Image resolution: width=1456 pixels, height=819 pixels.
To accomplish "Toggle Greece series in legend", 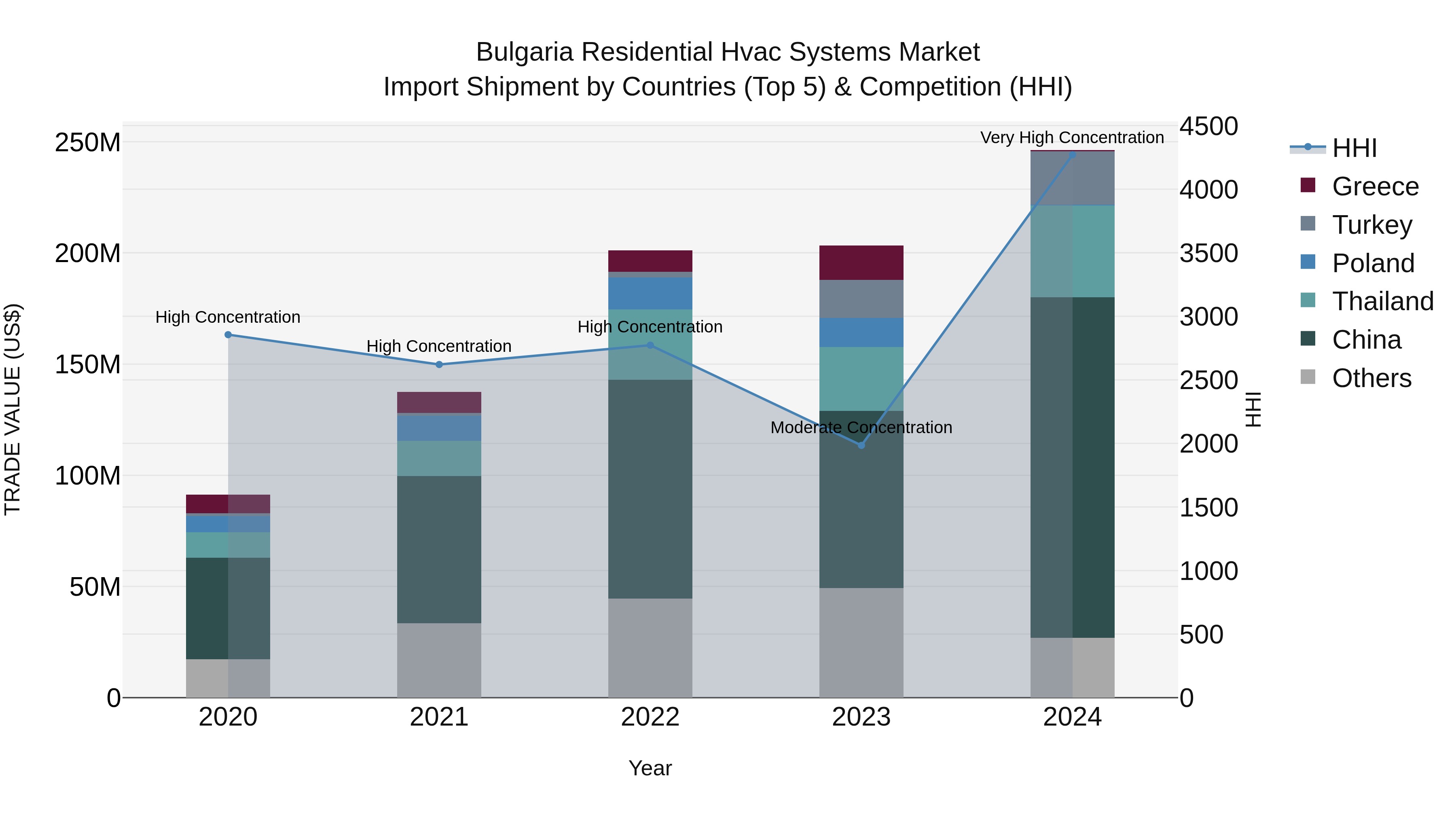I will coord(1359,186).
